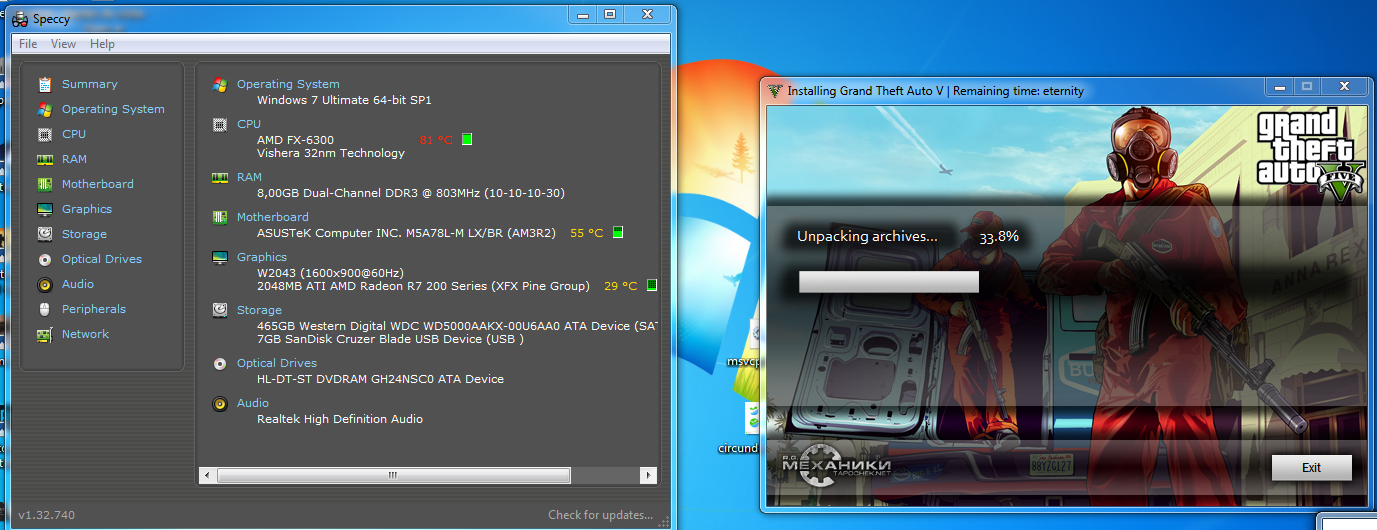1377x530 pixels.
Task: Open the View menu in Speccy
Action: [63, 44]
